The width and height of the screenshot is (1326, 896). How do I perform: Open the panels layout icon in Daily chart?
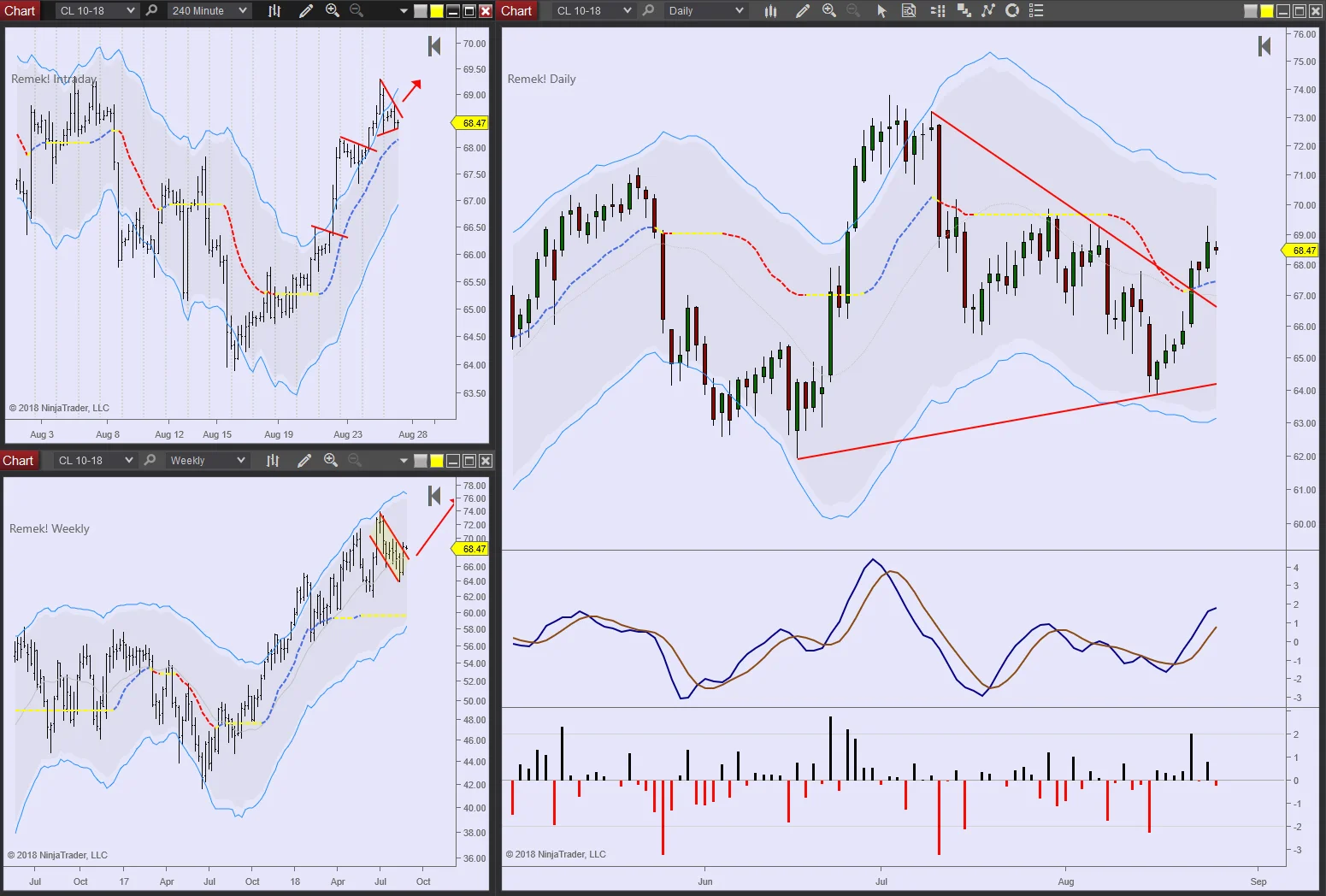(964, 11)
